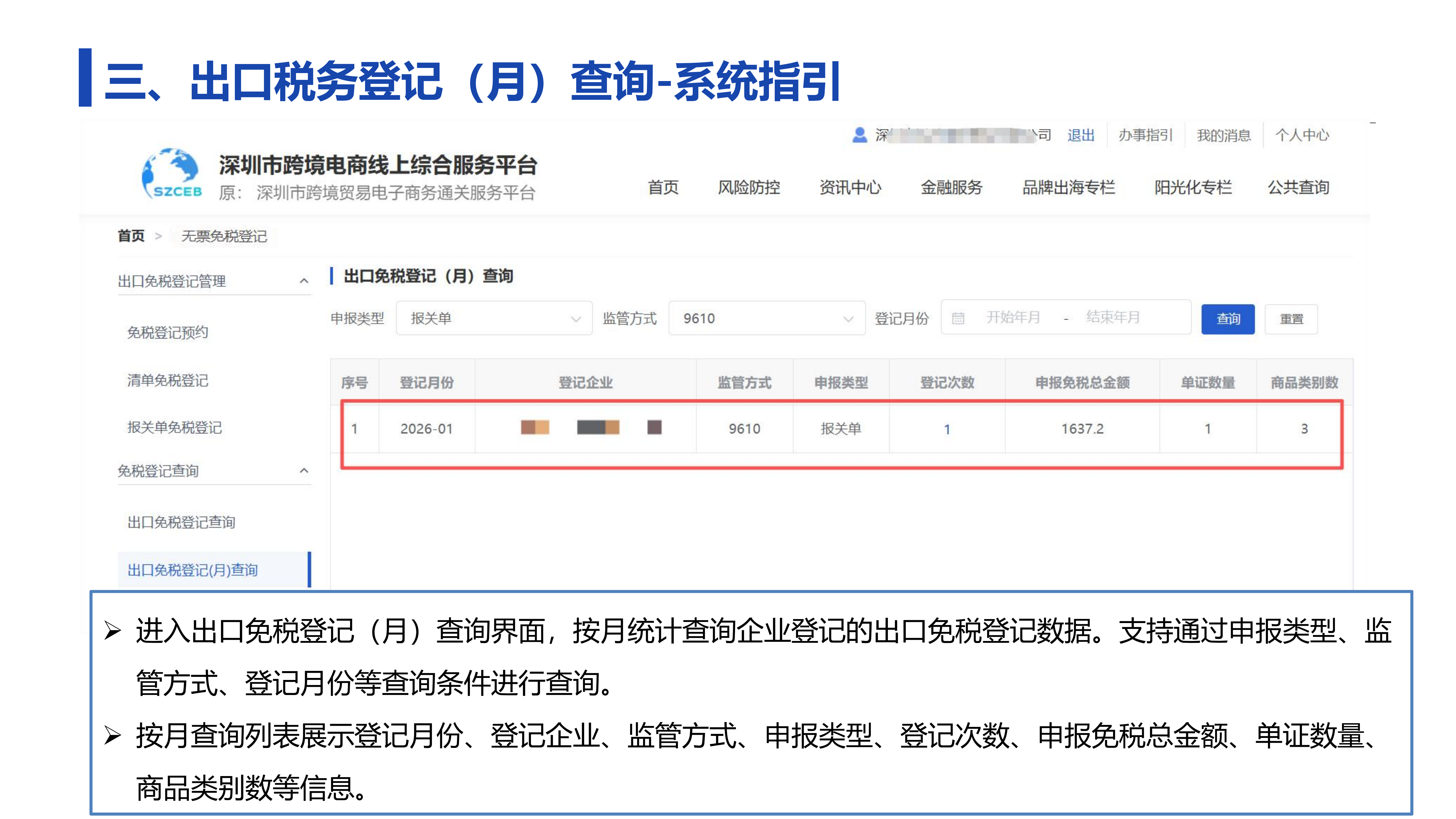This screenshot has height=819, width=1456.
Task: Open 我的消息 messages
Action: coord(1224,136)
